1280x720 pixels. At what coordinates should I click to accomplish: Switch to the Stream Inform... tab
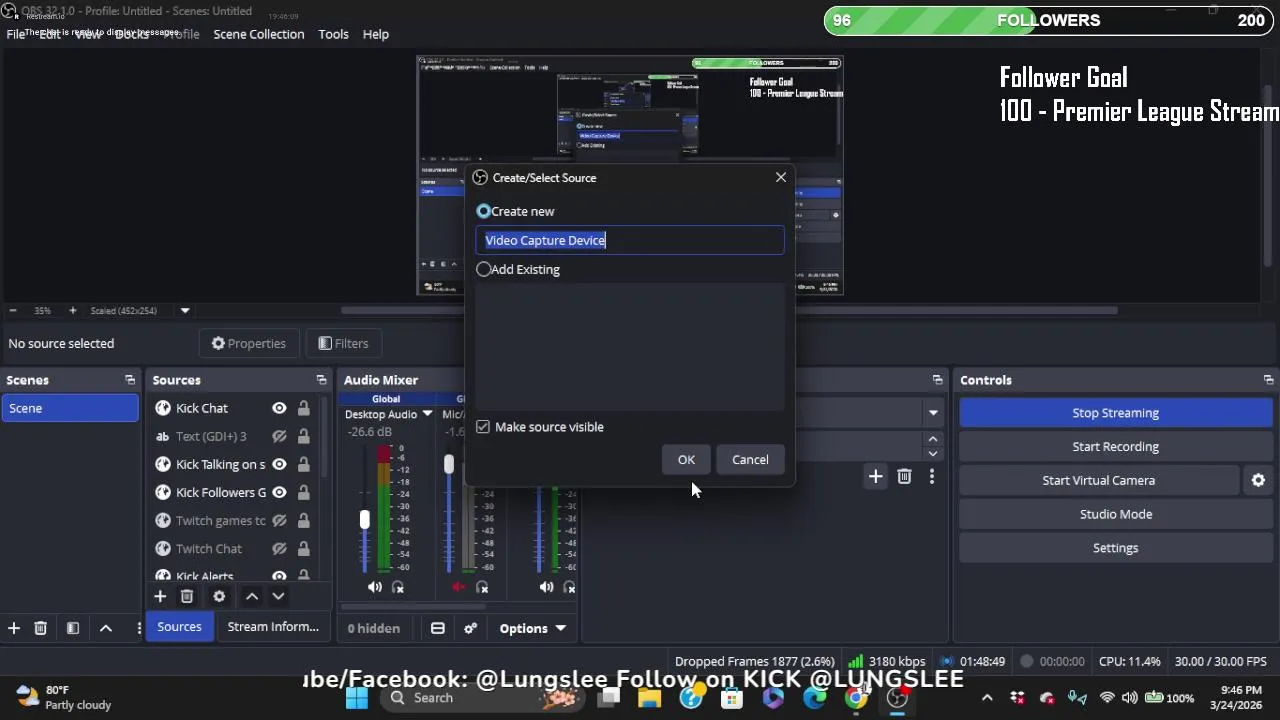pyautogui.click(x=273, y=627)
